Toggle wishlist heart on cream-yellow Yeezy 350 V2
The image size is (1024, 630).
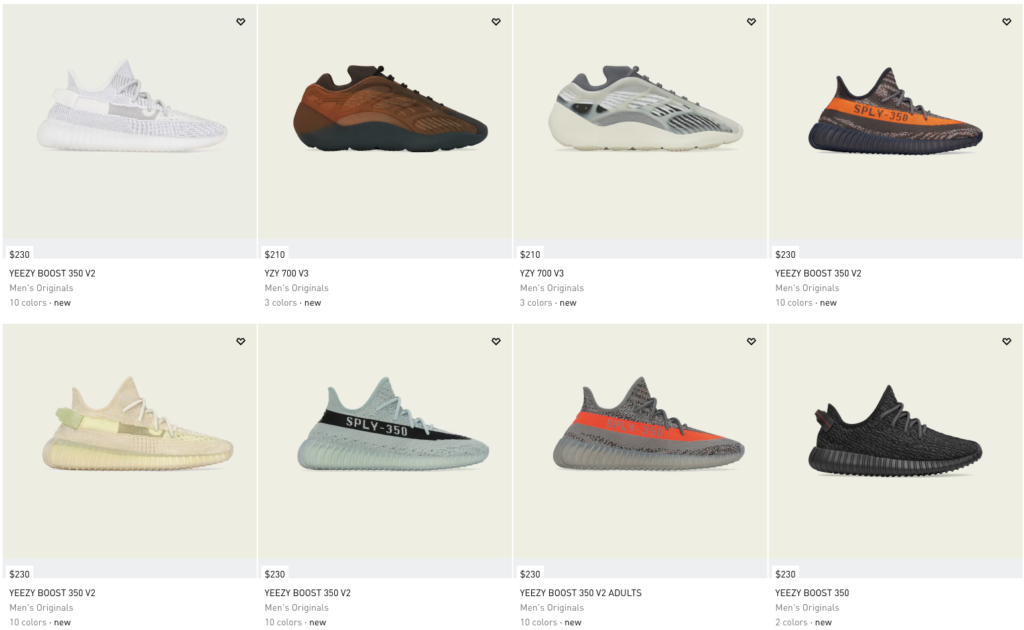point(241,341)
